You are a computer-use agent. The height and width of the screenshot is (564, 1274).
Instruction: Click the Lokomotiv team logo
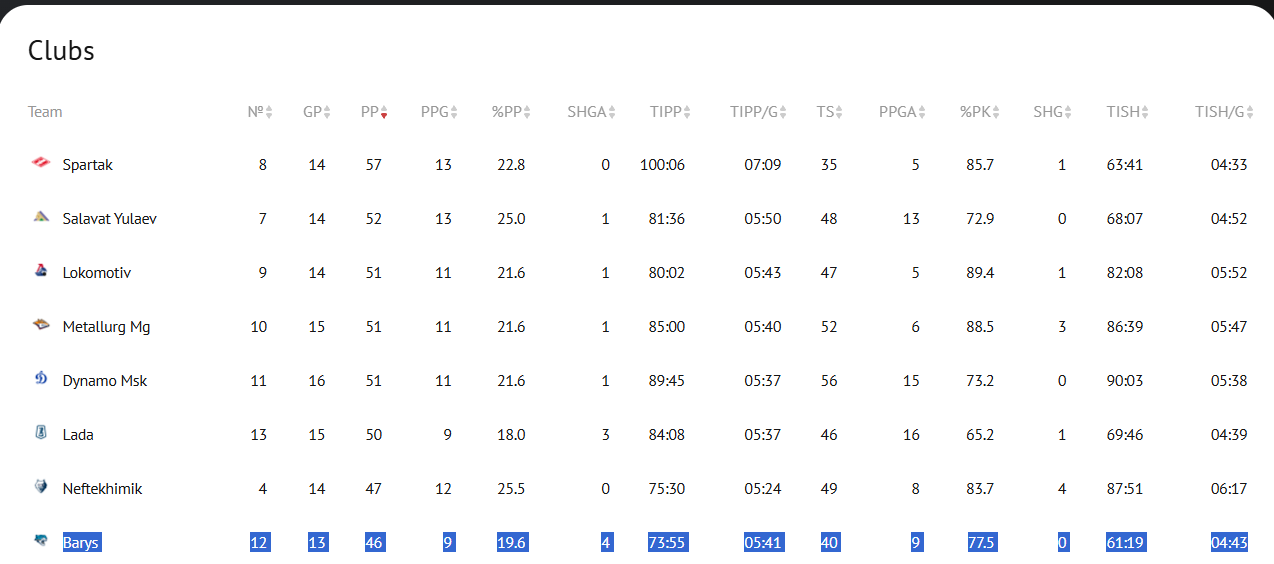click(x=40, y=272)
